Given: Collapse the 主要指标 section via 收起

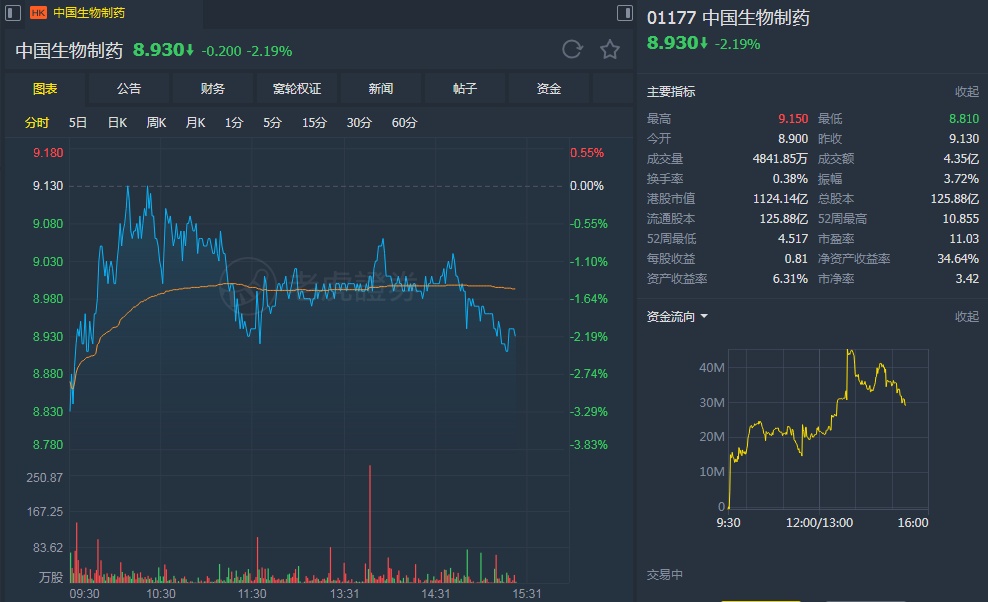Looking at the screenshot, I should tap(967, 92).
